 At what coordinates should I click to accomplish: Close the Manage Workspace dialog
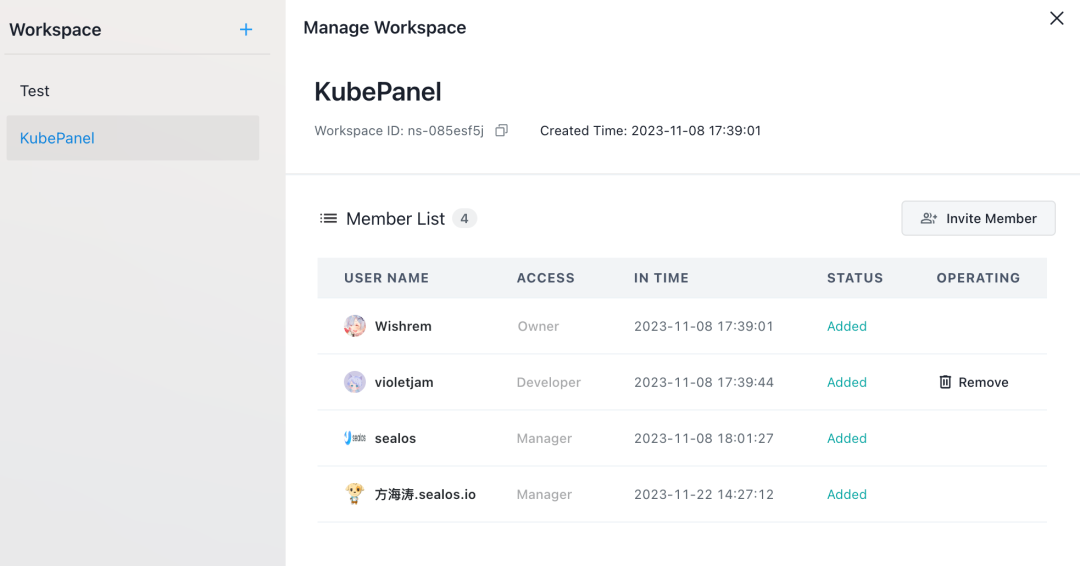1057,19
